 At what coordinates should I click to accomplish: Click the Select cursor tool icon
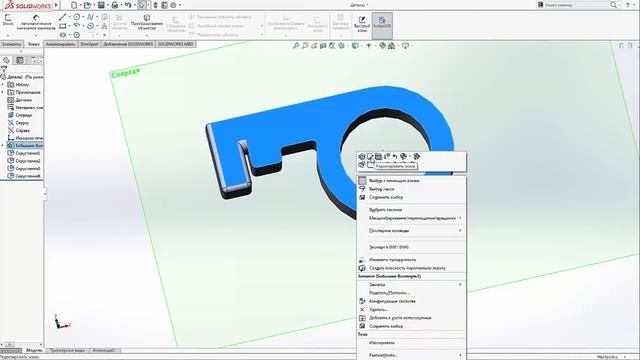pyautogui.click(x=142, y=5)
